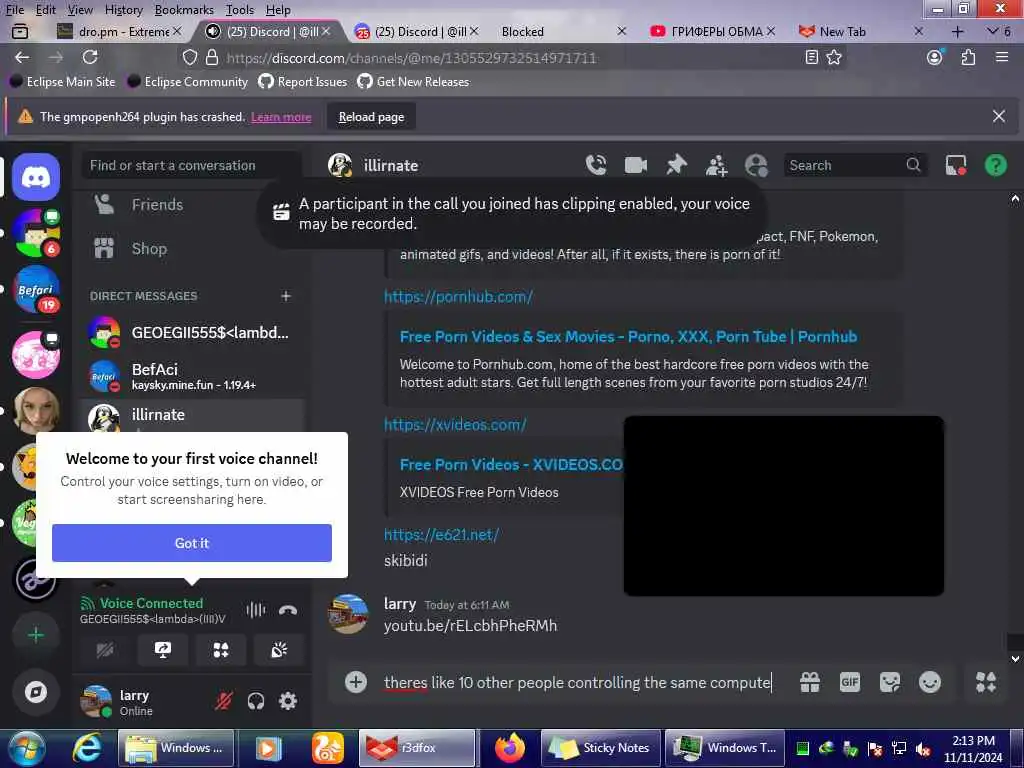
Task: Open the e621.net link
Action: pyautogui.click(x=441, y=535)
